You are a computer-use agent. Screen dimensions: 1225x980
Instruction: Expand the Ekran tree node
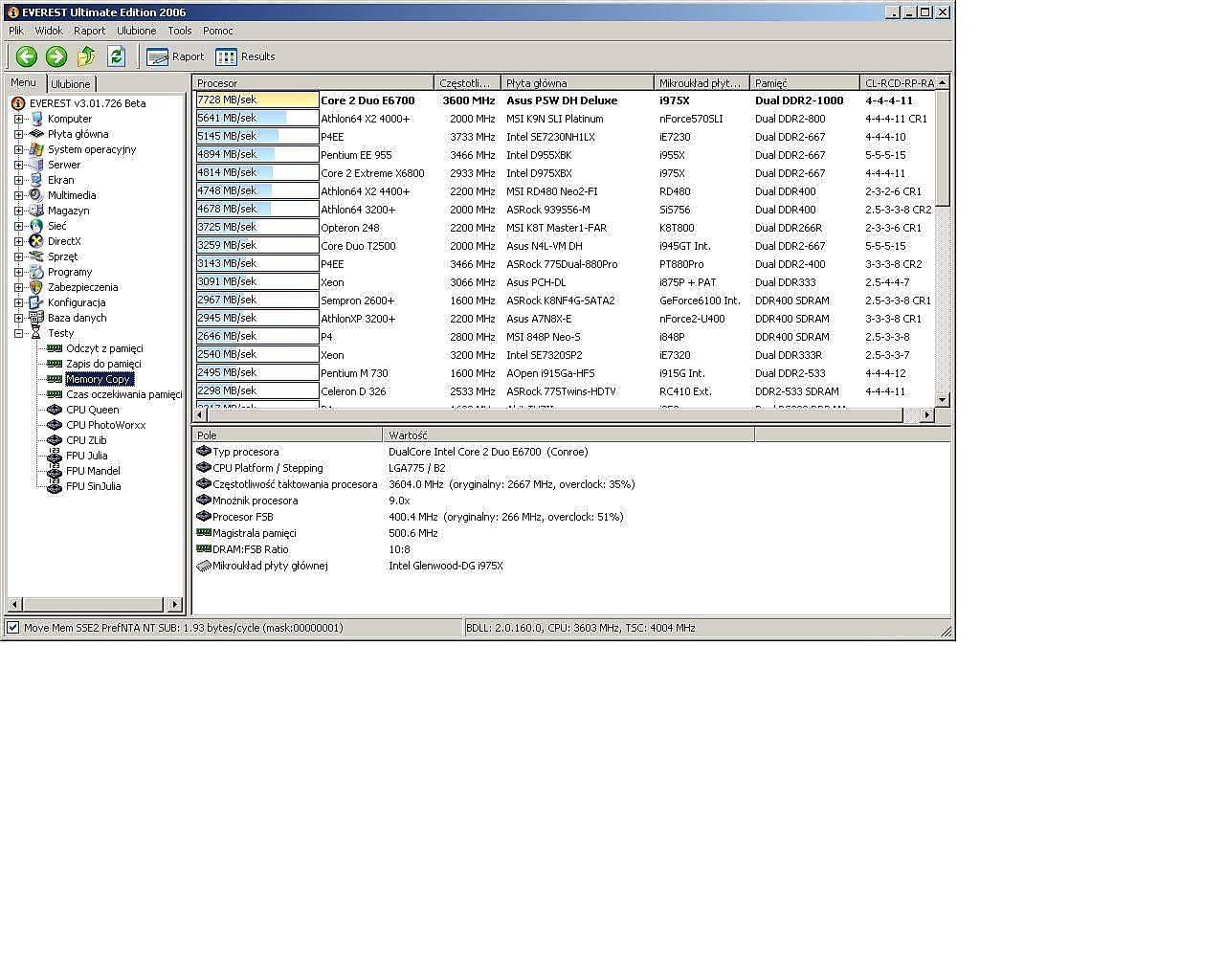(x=18, y=180)
